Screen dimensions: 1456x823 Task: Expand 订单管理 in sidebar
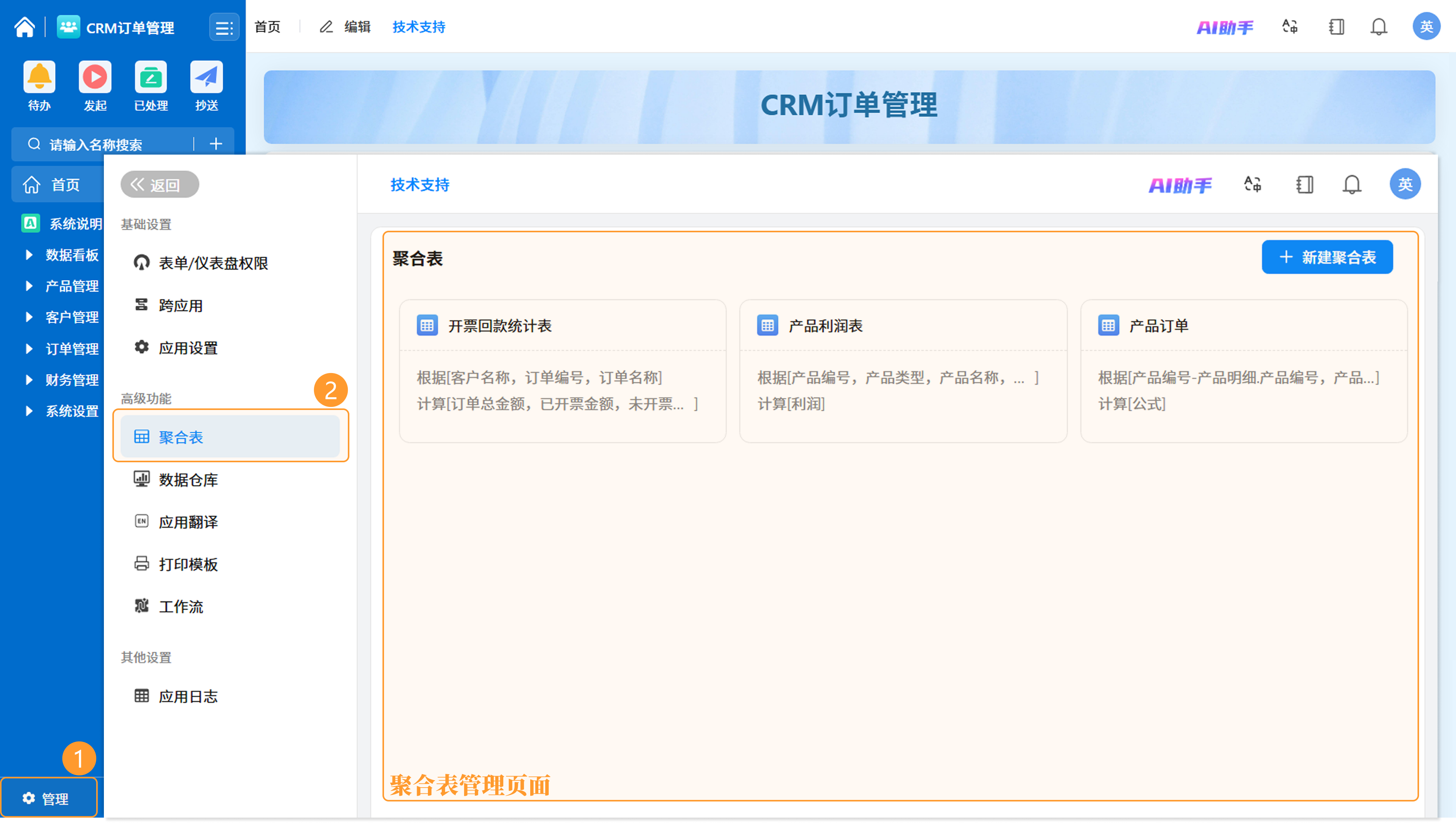(29, 349)
